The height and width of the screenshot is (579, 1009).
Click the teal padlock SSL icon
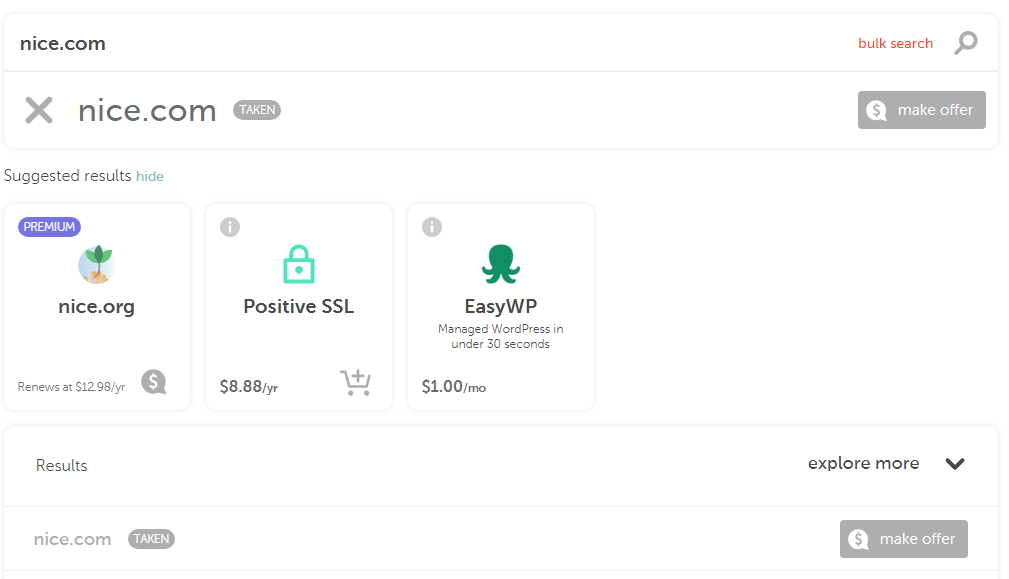click(299, 264)
